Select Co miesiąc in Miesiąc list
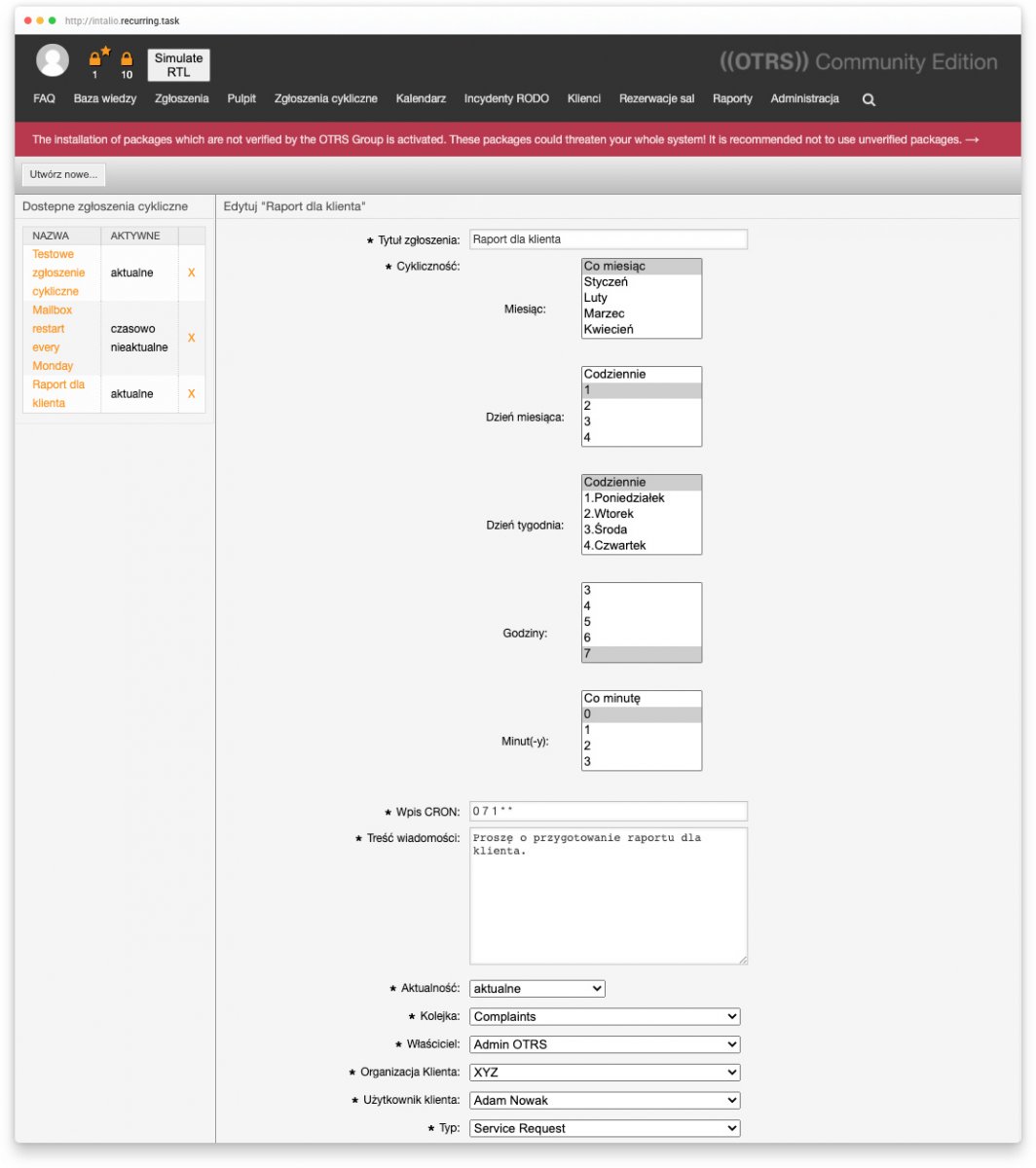The image size is (1036, 1168). (x=642, y=267)
